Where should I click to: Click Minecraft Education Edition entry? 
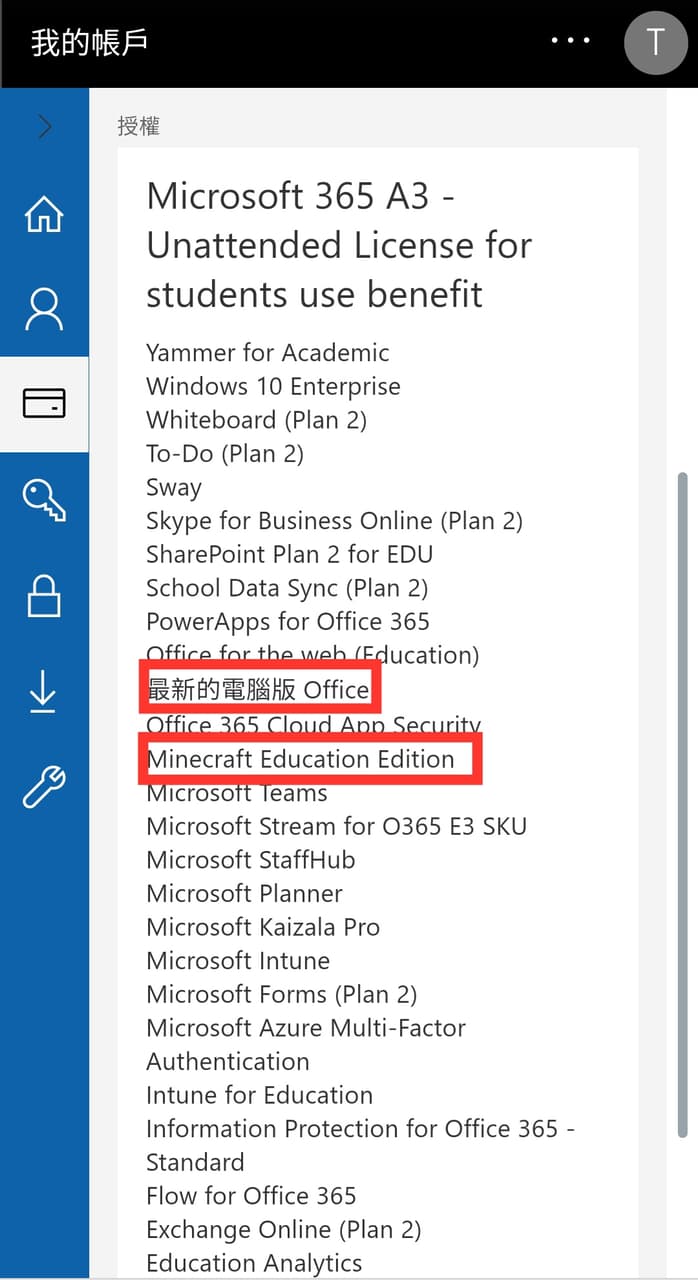click(x=300, y=759)
